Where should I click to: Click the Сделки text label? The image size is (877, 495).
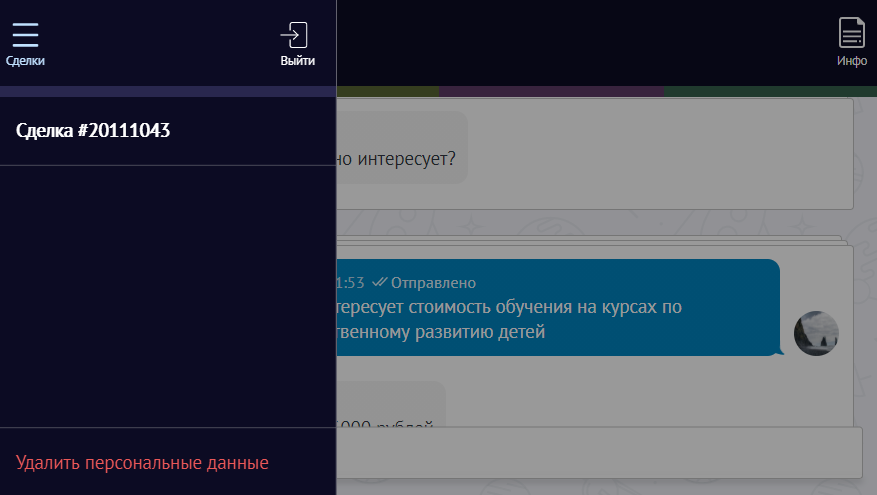(25, 61)
